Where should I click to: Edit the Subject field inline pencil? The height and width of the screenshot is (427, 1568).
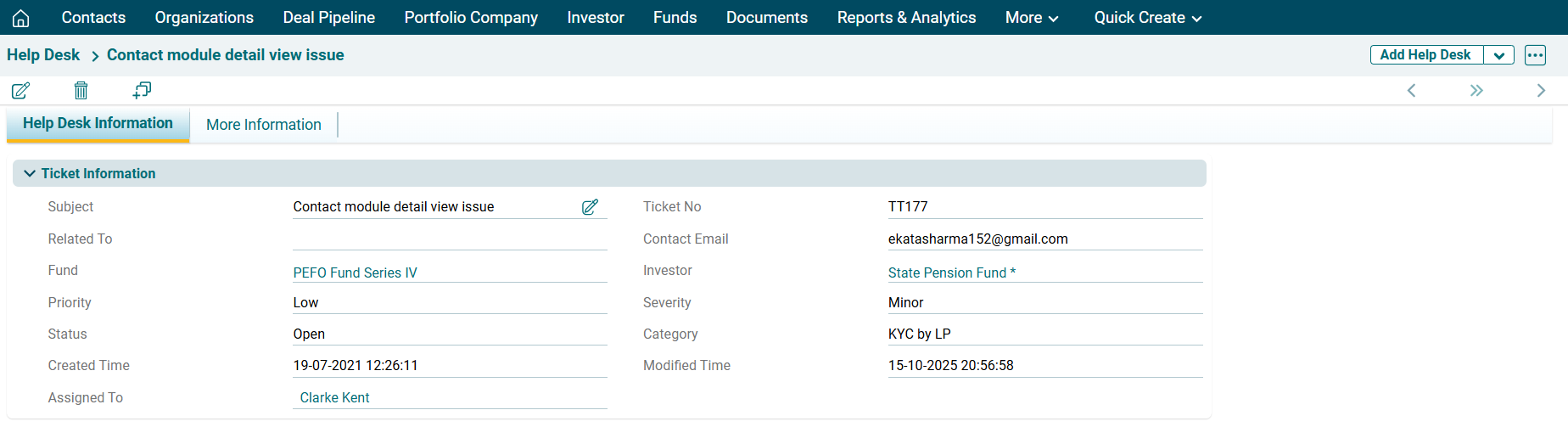pyautogui.click(x=590, y=206)
